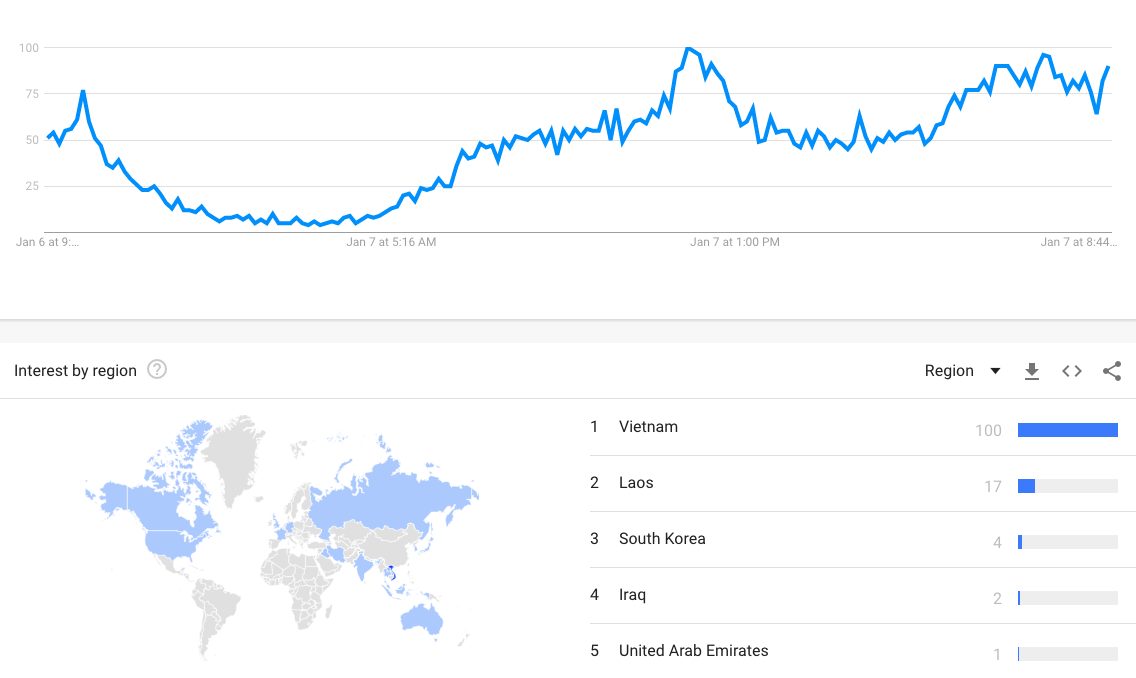Screen dimensions: 1136x678
Task: Select Laos in the region list
Action: click(636, 483)
